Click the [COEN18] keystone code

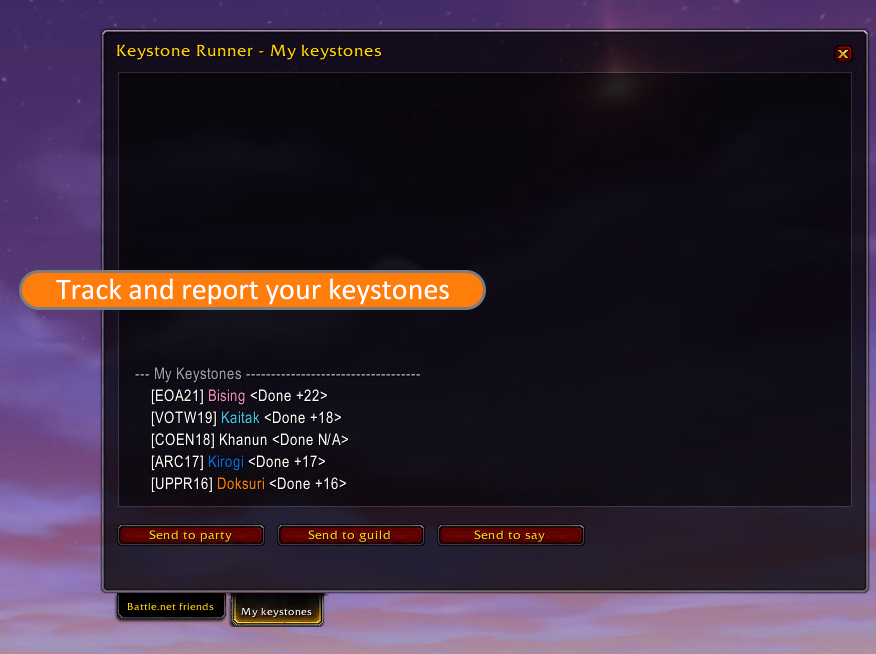point(183,440)
